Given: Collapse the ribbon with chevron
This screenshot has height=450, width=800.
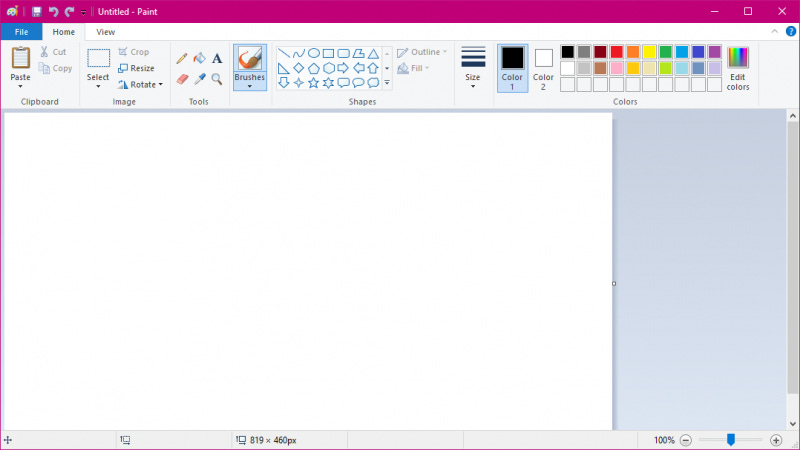Looking at the screenshot, I should (x=774, y=32).
